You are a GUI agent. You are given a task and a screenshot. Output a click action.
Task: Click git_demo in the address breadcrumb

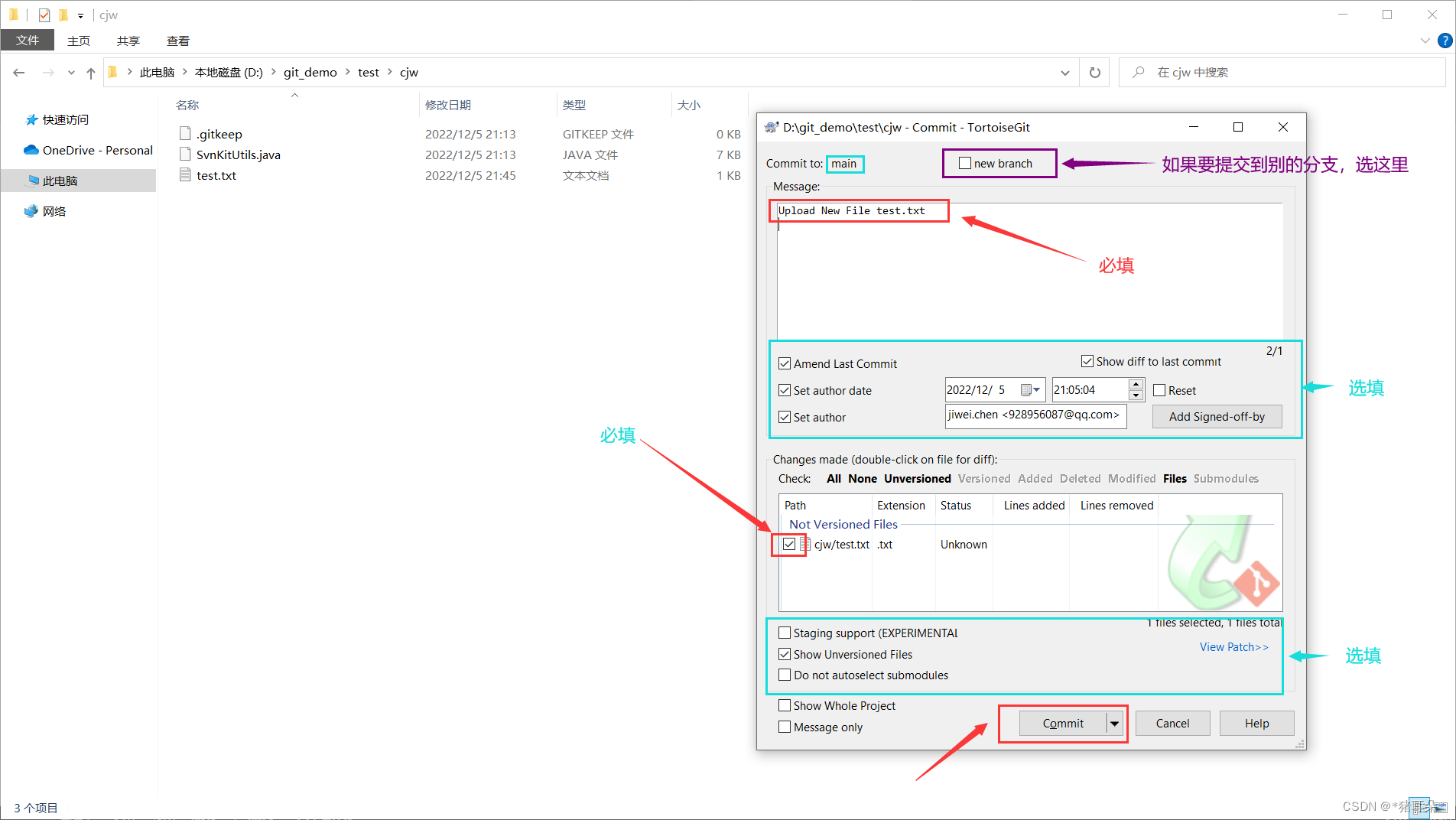tap(310, 73)
